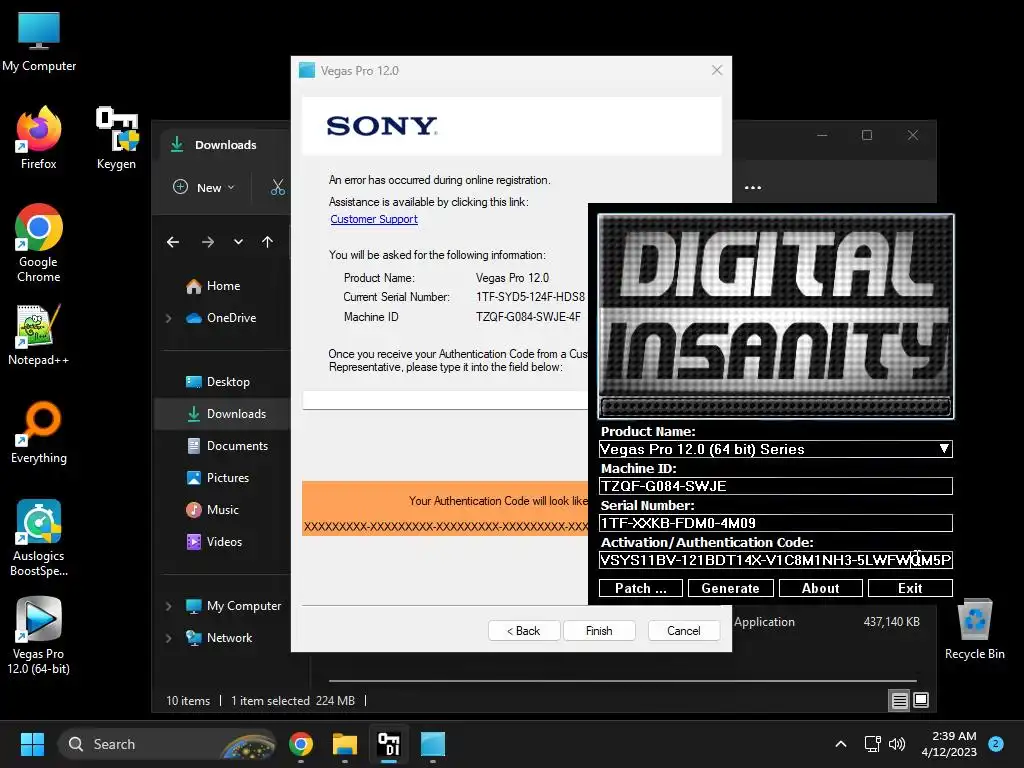Open the taskbar clock and date
Image resolution: width=1024 pixels, height=768 pixels.
[x=948, y=744]
